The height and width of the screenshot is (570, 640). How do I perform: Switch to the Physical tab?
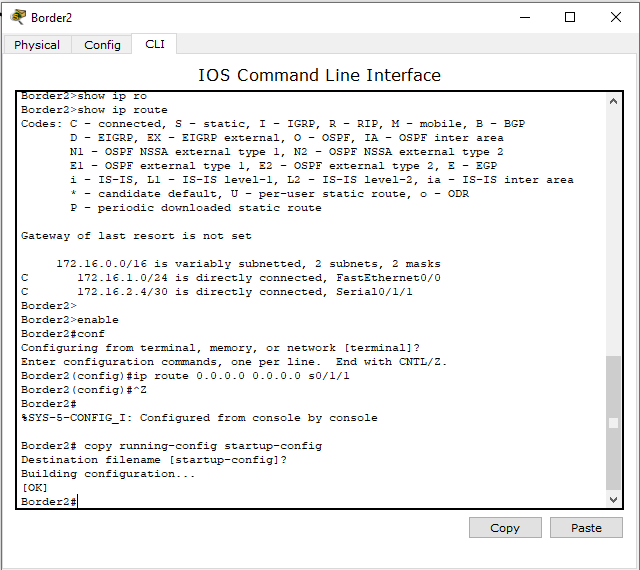tap(37, 45)
